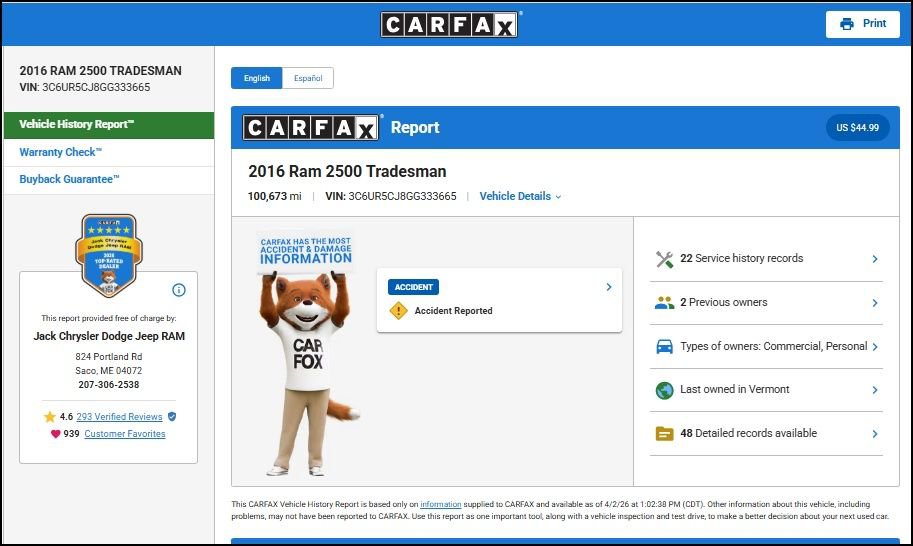
Task: Expand the 22 Service history records row
Action: tap(874, 259)
